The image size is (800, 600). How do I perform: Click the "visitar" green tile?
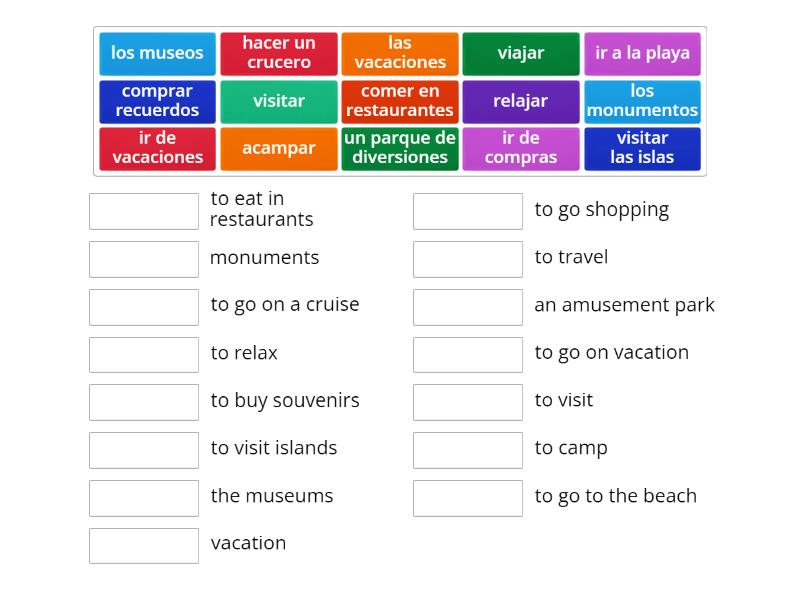[278, 101]
